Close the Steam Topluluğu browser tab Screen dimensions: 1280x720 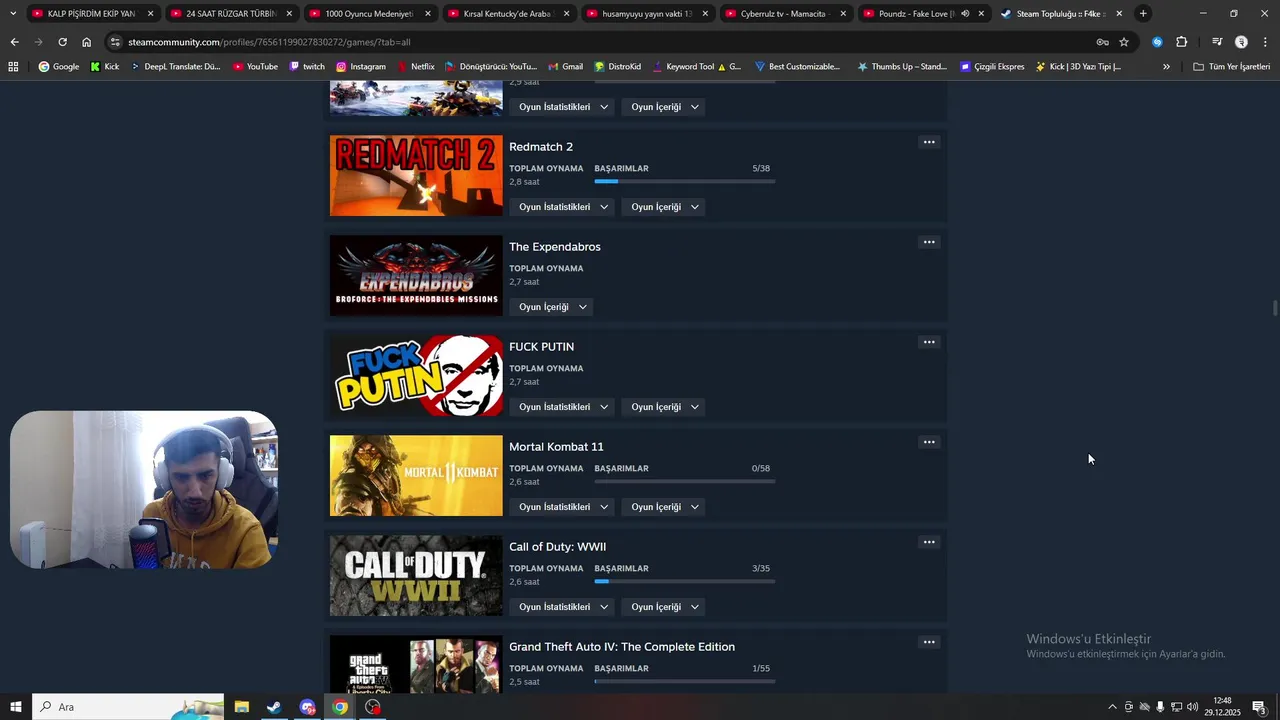click(x=1119, y=13)
